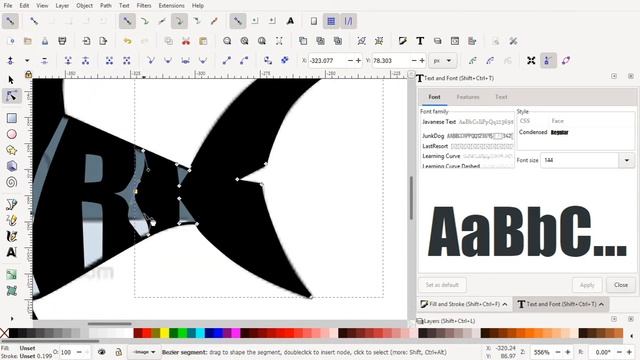Select the Text tool in toolbox
This screenshot has height=360, width=640.
coord(11,252)
